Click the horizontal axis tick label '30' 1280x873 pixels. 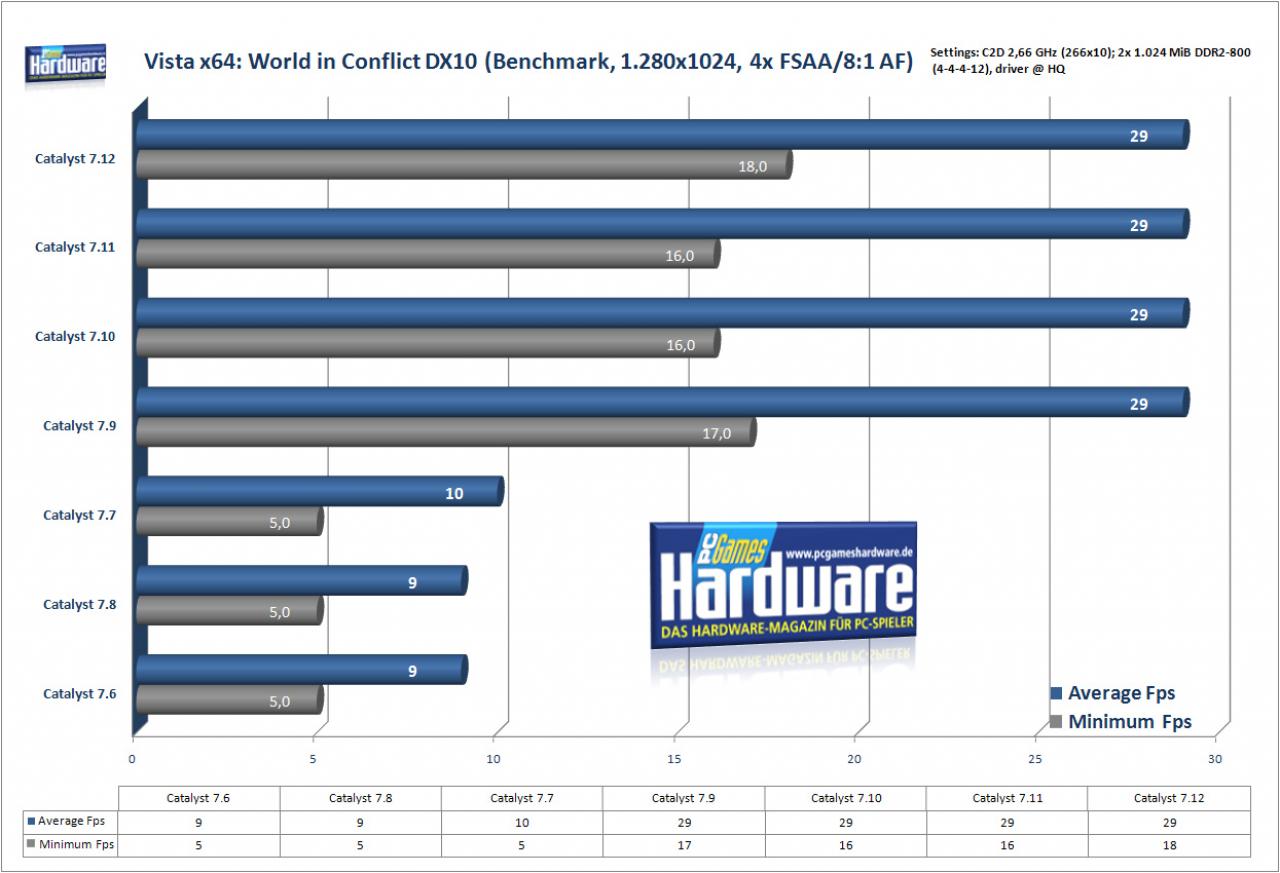tap(1216, 759)
